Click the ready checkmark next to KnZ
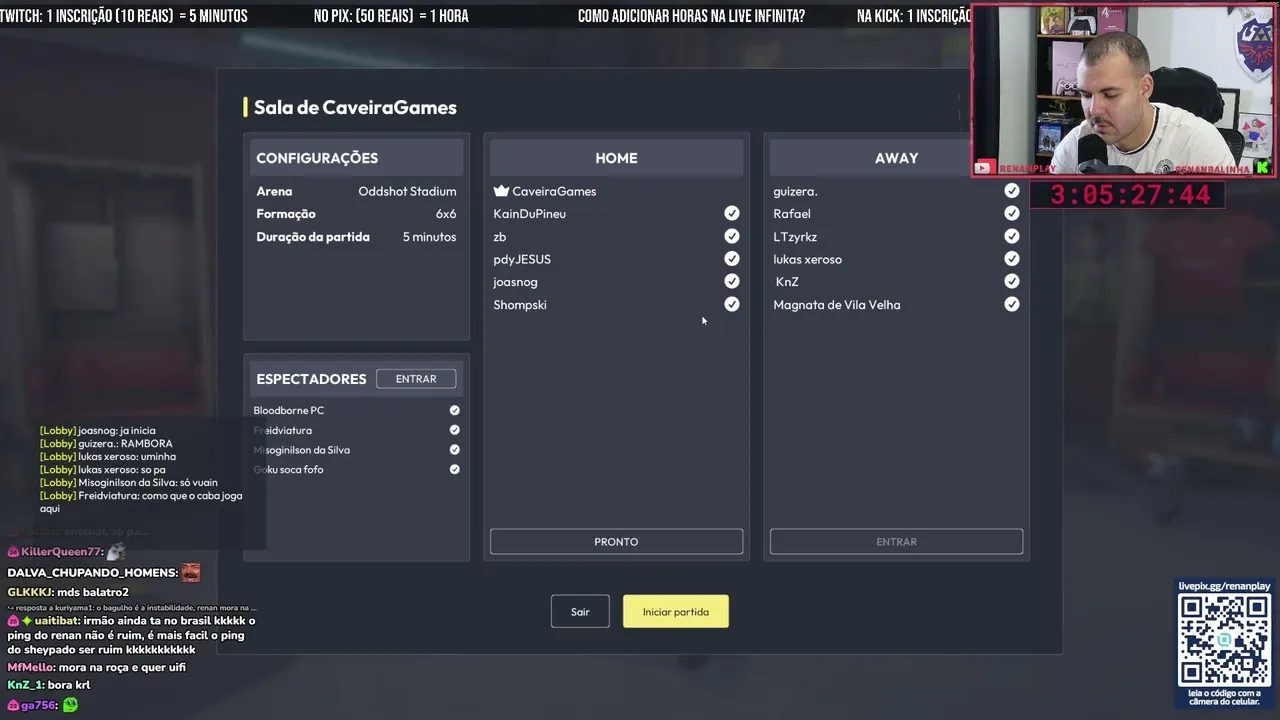This screenshot has height=720, width=1280. pyautogui.click(x=1012, y=281)
